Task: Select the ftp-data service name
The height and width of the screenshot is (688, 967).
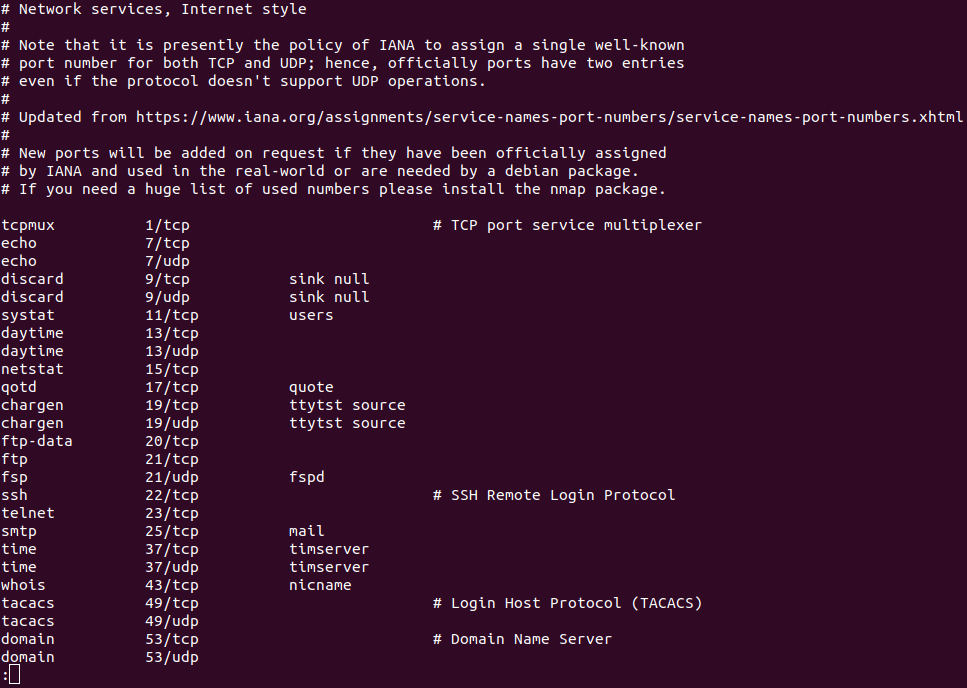Action: coord(37,441)
